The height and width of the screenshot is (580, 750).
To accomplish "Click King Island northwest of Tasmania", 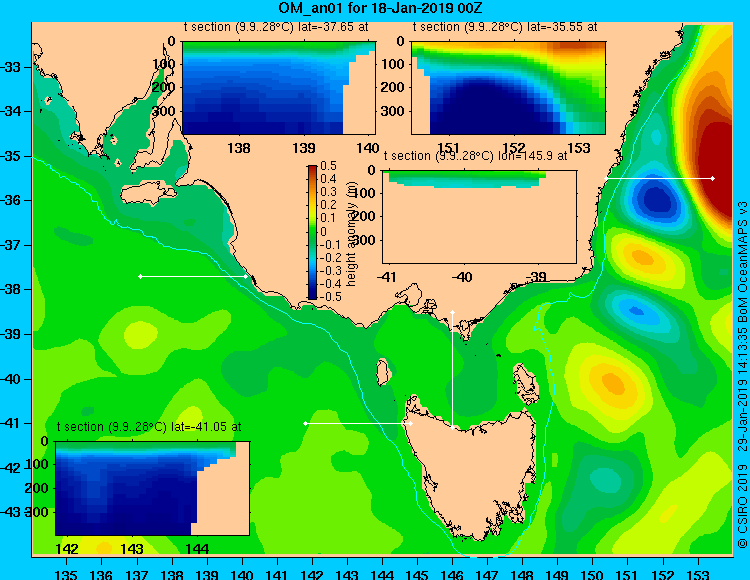I will coord(382,372).
